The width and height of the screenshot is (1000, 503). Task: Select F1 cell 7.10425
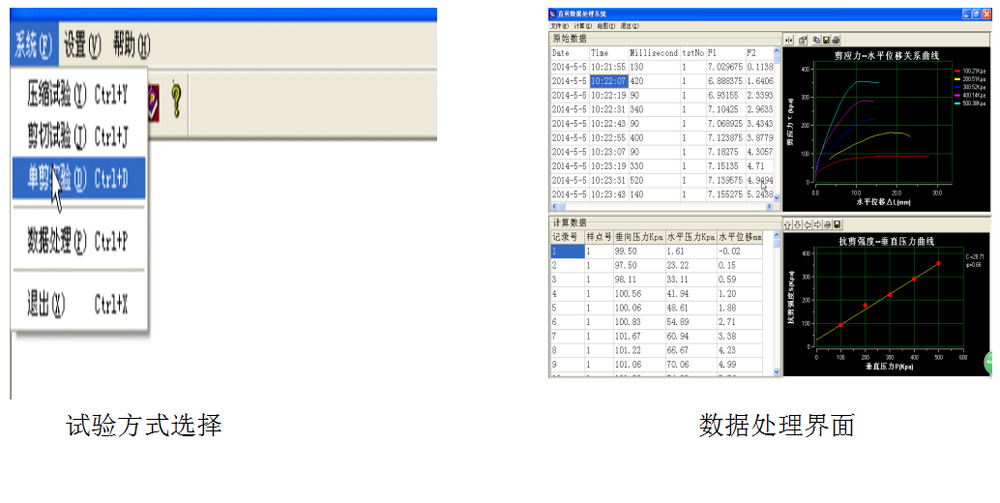[x=726, y=109]
